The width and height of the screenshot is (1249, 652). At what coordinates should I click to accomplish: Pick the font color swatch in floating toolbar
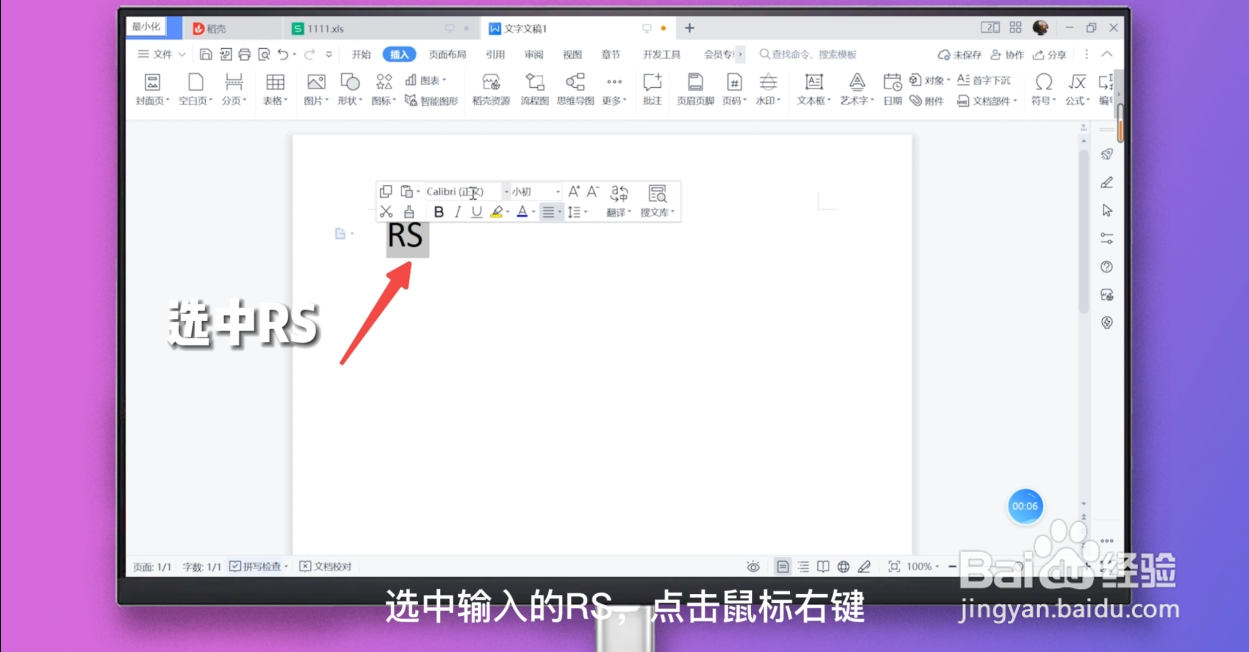522,211
